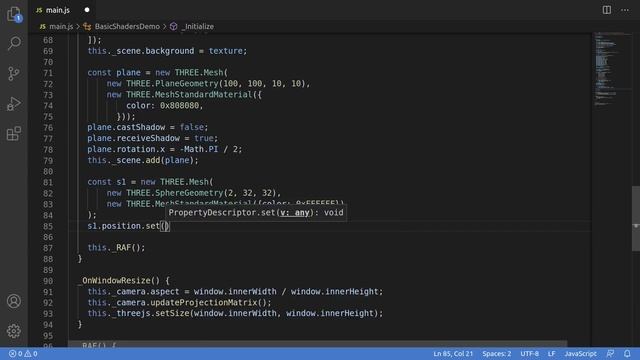The image size is (640, 360).
Task: Open the Search view
Action: pos(14,43)
